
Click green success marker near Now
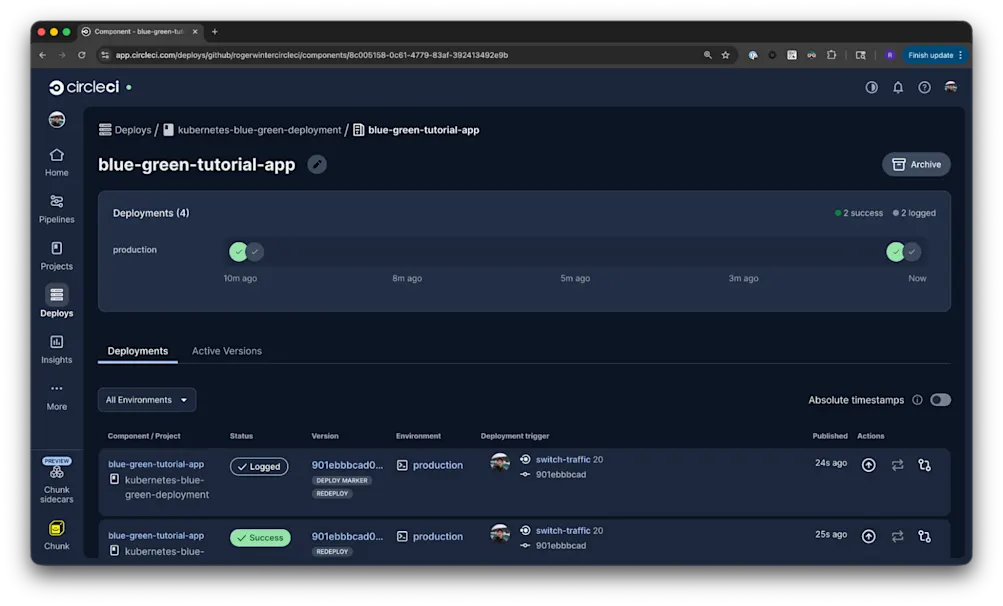[x=895, y=251]
